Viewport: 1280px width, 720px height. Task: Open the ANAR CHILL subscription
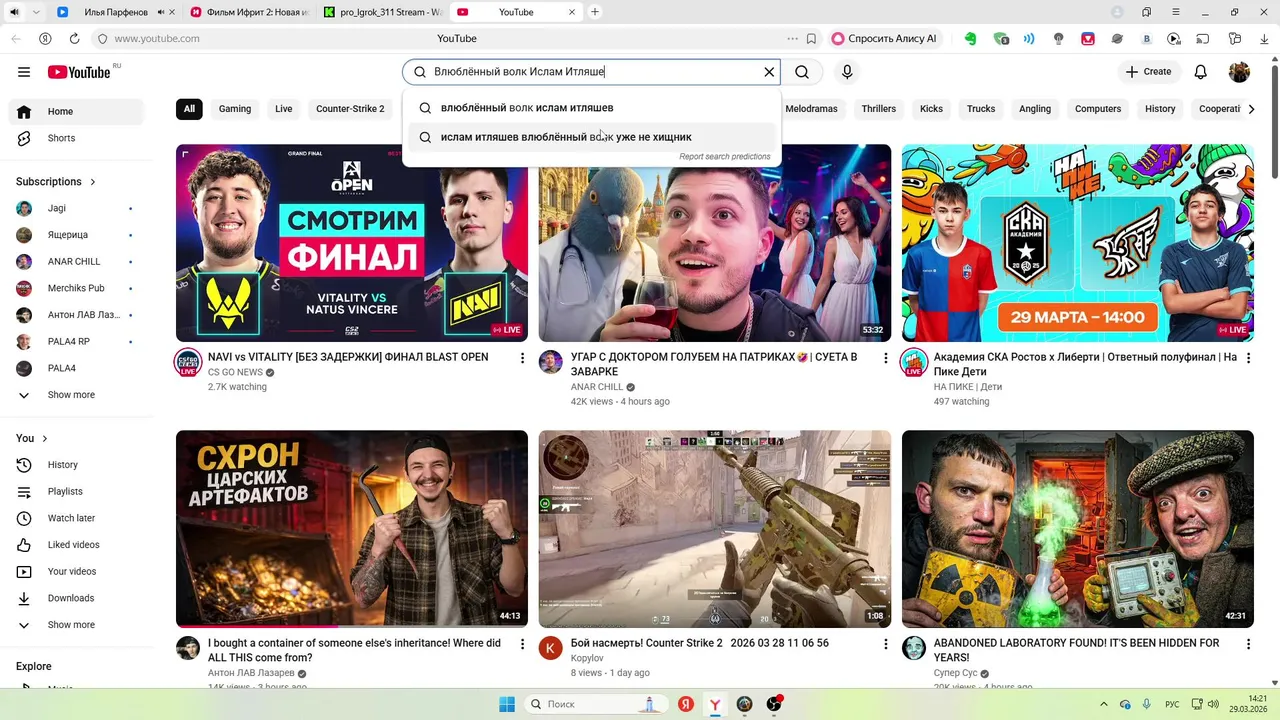pos(76,261)
